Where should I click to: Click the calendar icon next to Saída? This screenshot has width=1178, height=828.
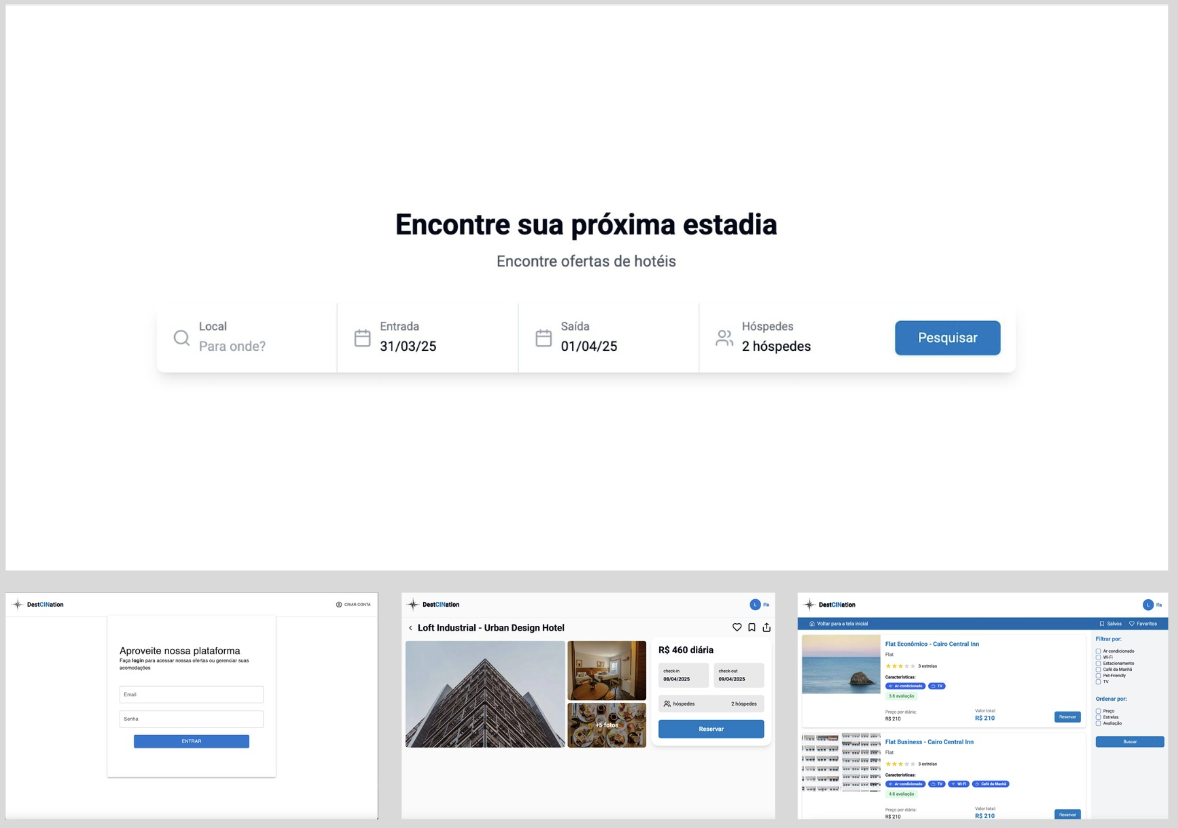543,337
